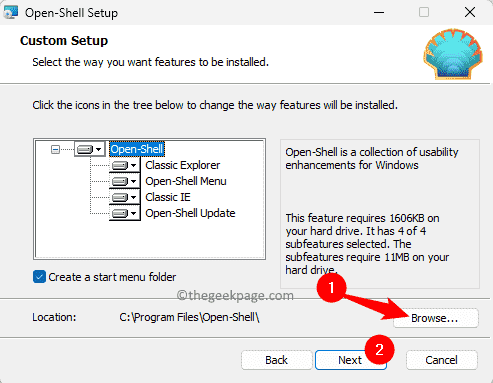Uncheck Create a start menu folder
The height and width of the screenshot is (383, 493).
pos(39,277)
